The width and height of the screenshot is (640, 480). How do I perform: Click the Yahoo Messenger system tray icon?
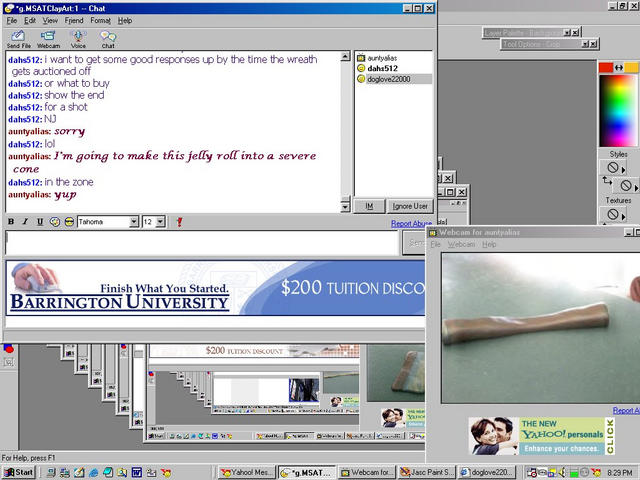tap(596, 473)
